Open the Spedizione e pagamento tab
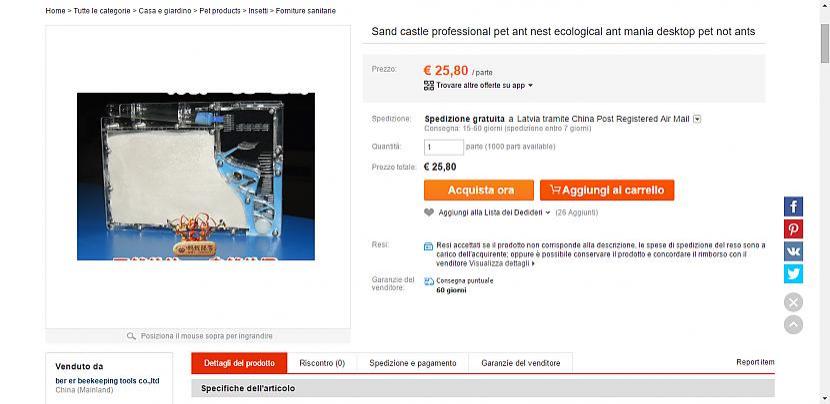The height and width of the screenshot is (404, 830). [x=413, y=363]
